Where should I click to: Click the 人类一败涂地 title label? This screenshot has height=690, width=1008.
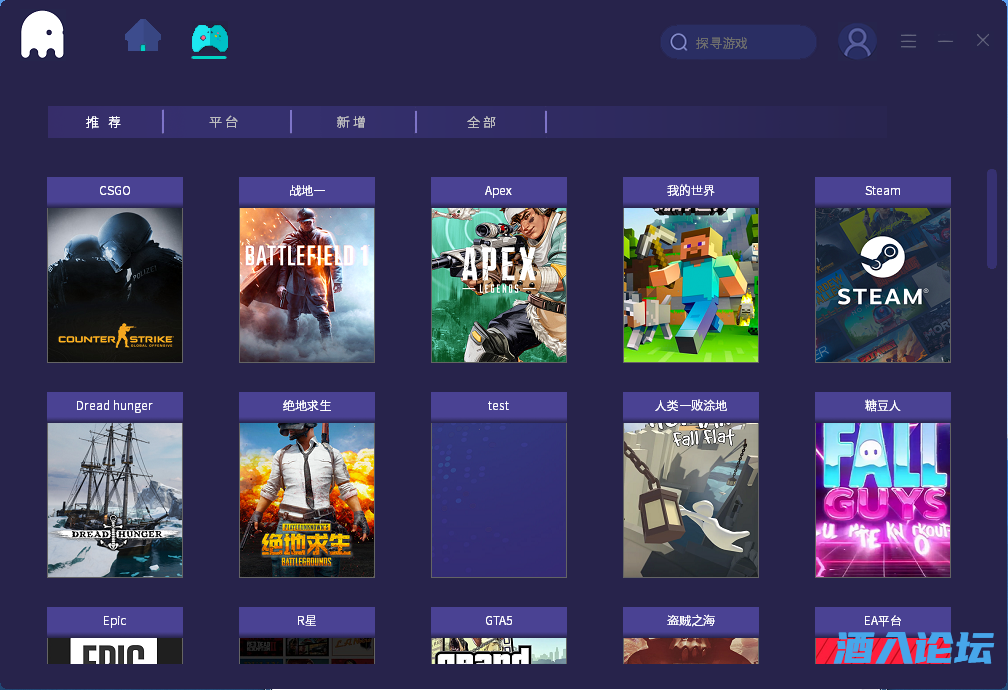[690, 406]
